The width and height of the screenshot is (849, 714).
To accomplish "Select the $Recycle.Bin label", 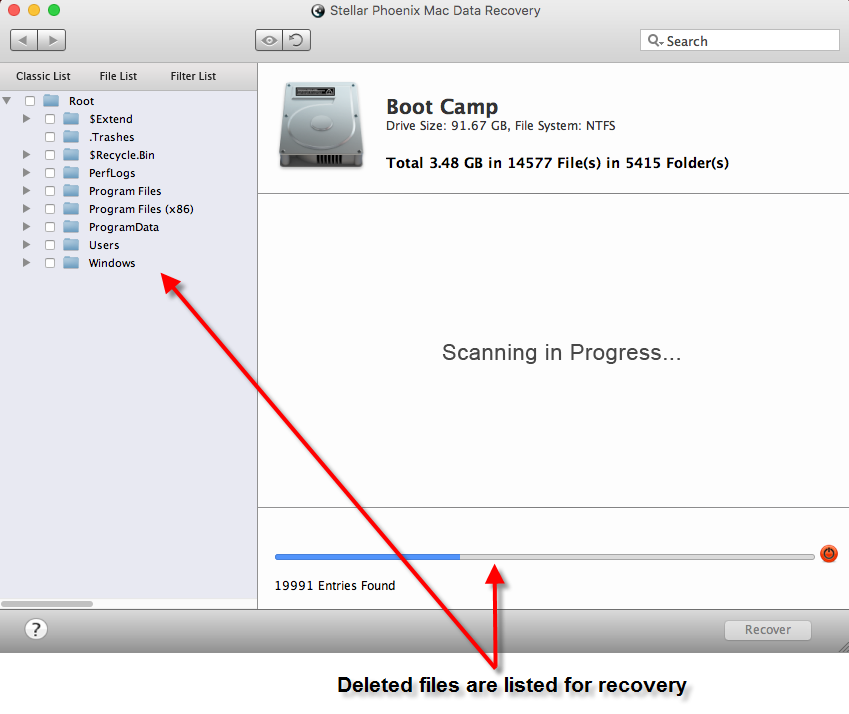I will tap(122, 155).
